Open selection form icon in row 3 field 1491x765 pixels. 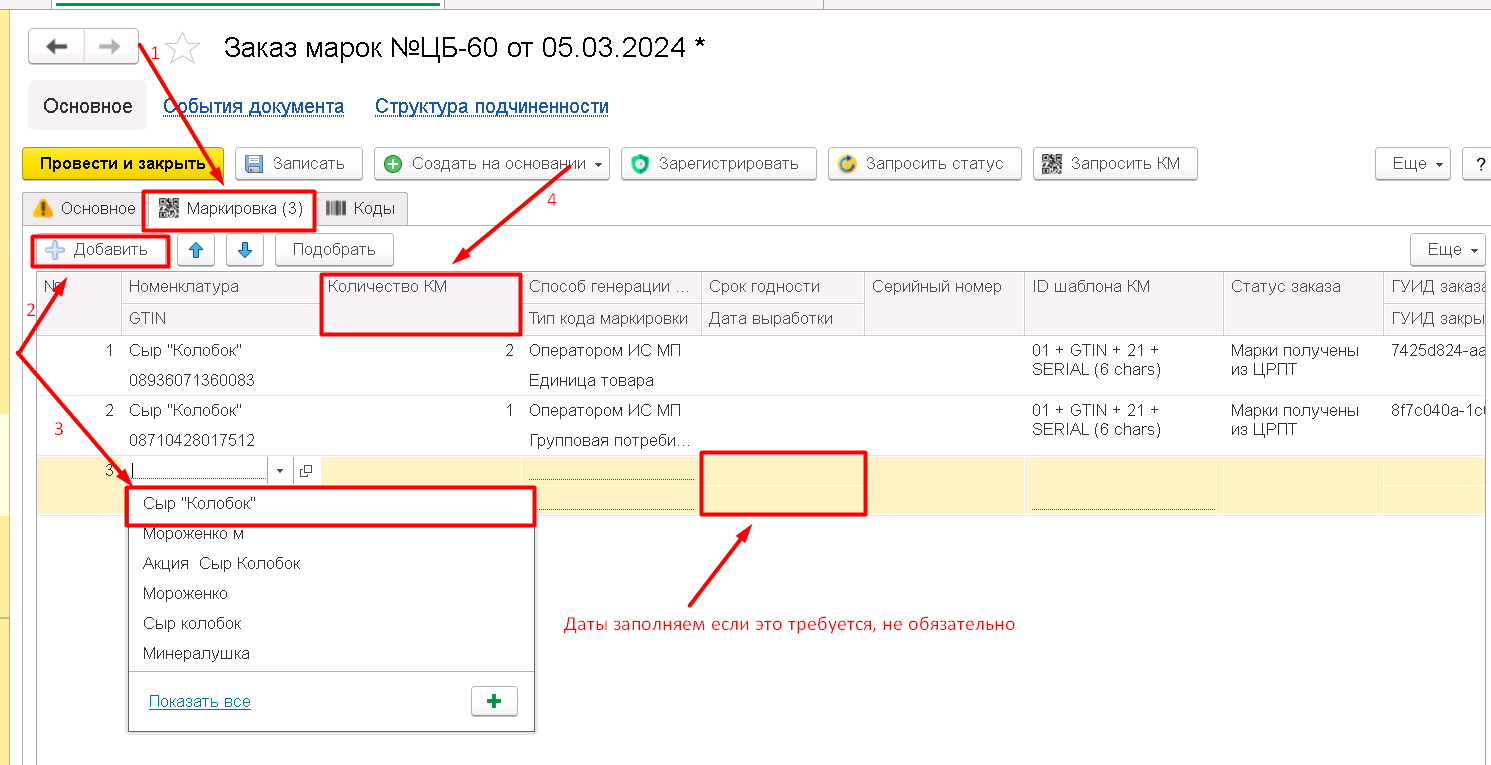(x=306, y=470)
